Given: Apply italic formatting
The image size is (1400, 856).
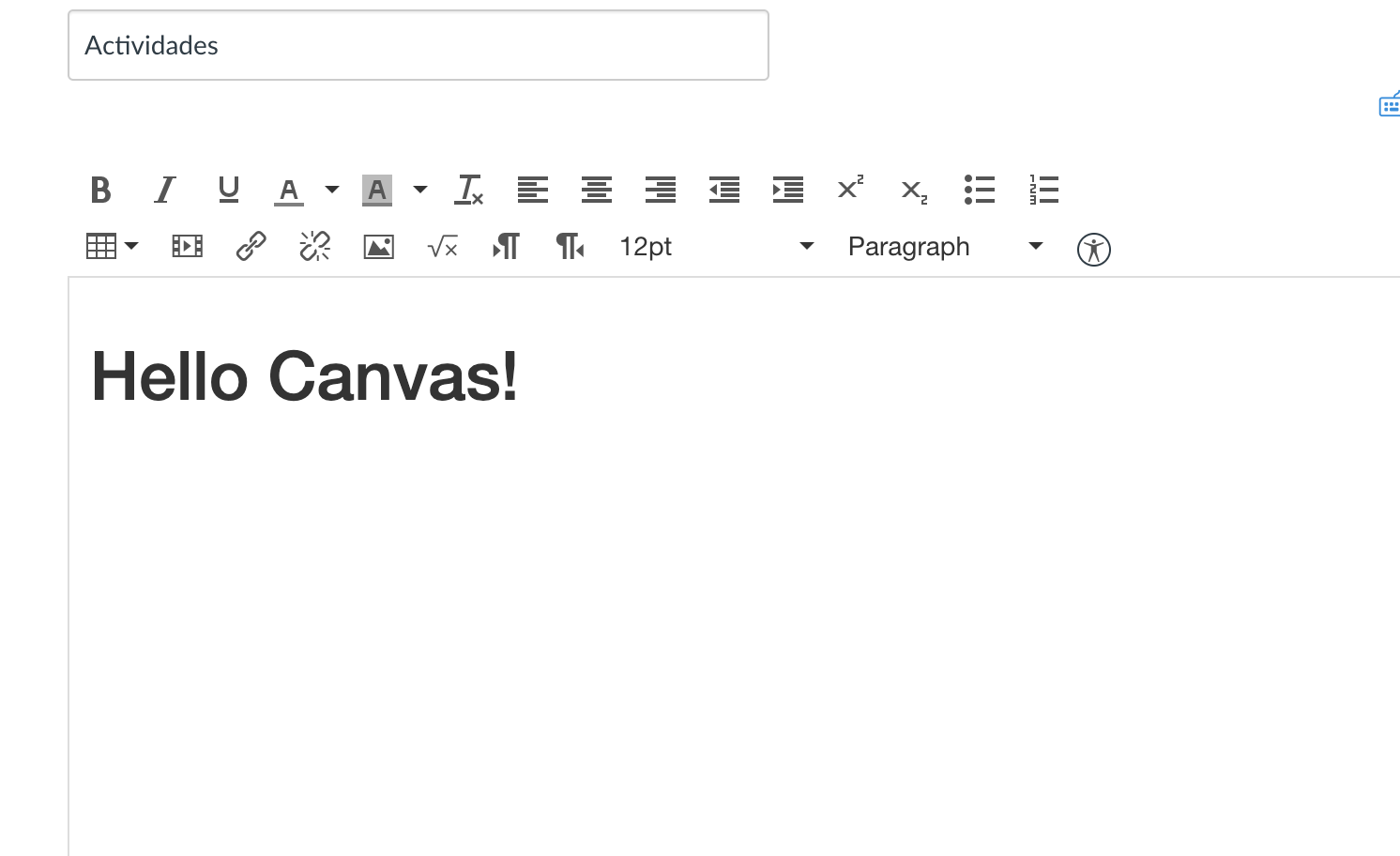Looking at the screenshot, I should [x=164, y=190].
